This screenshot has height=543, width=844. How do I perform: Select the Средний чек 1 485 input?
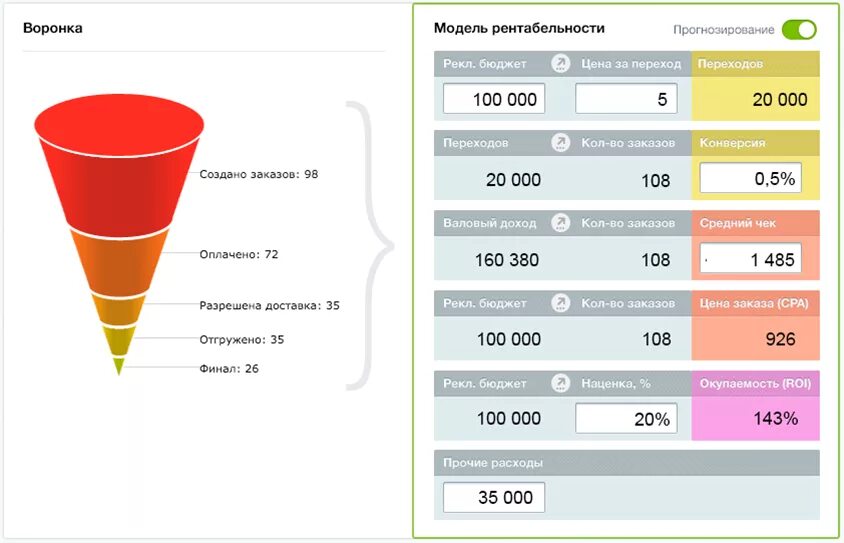point(750,258)
